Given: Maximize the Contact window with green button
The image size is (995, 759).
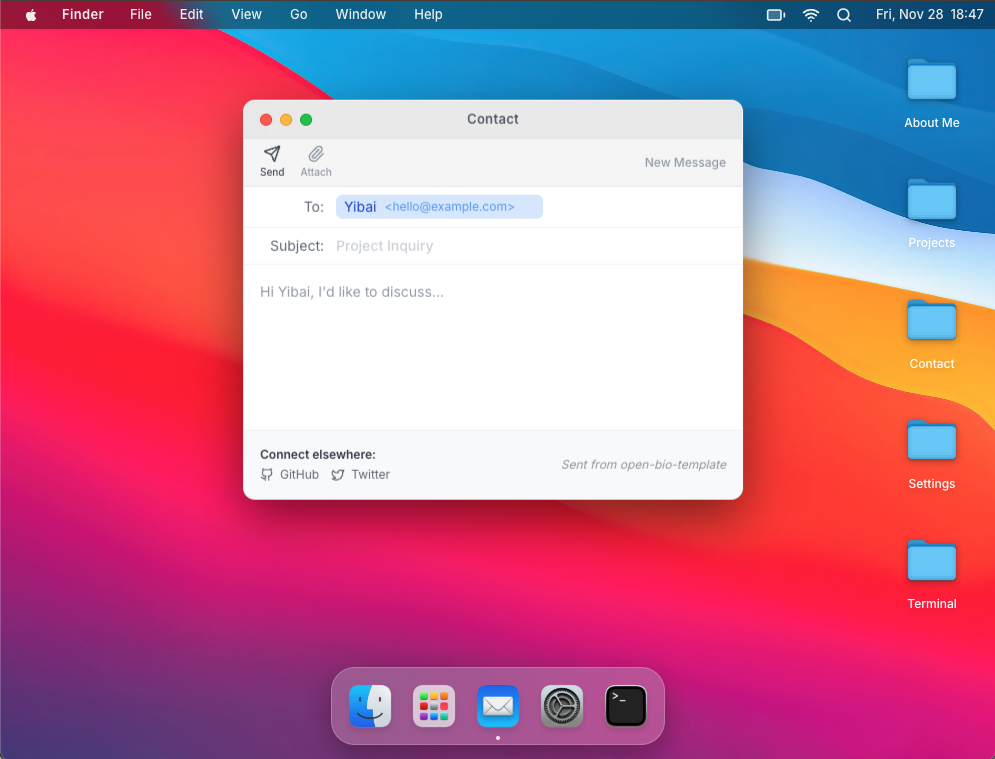Looking at the screenshot, I should [x=306, y=120].
